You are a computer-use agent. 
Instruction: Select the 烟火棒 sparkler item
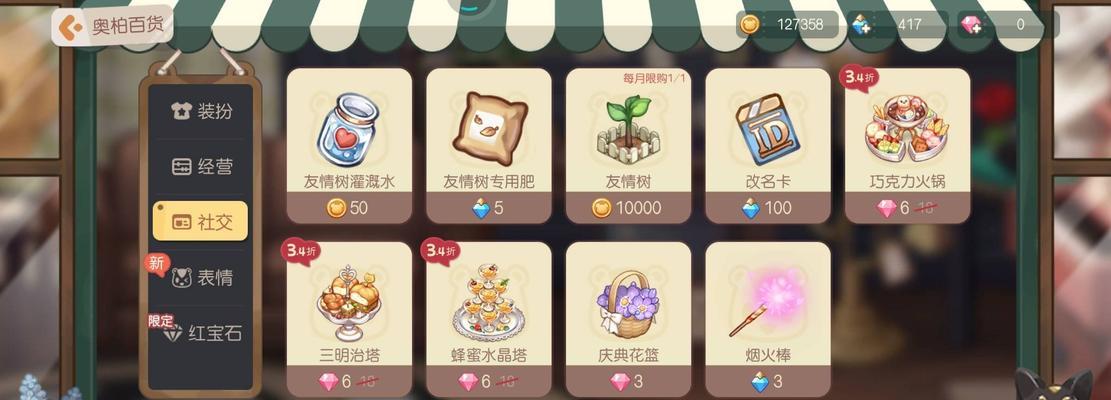(x=767, y=319)
